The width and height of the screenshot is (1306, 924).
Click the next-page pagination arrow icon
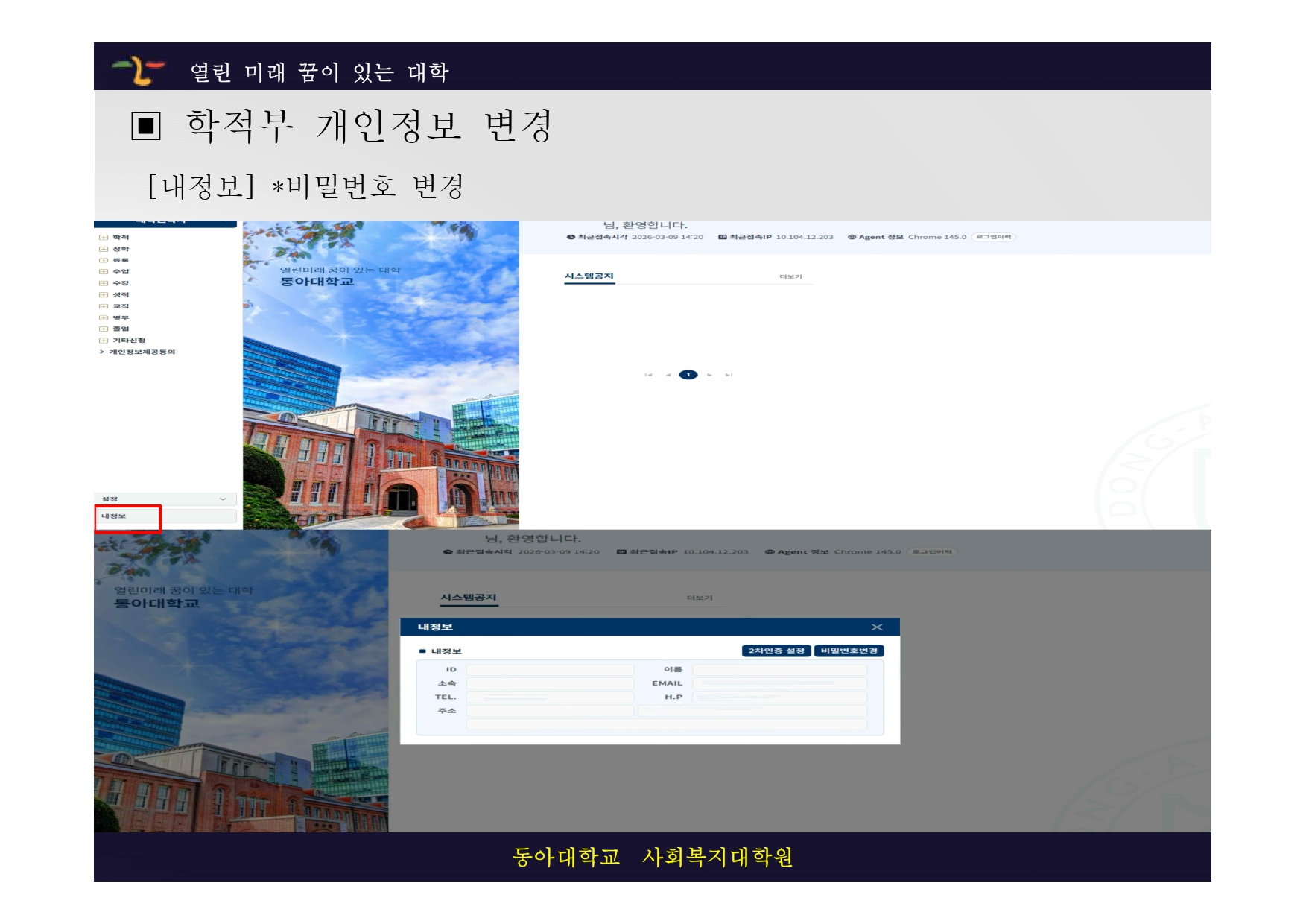pos(709,375)
